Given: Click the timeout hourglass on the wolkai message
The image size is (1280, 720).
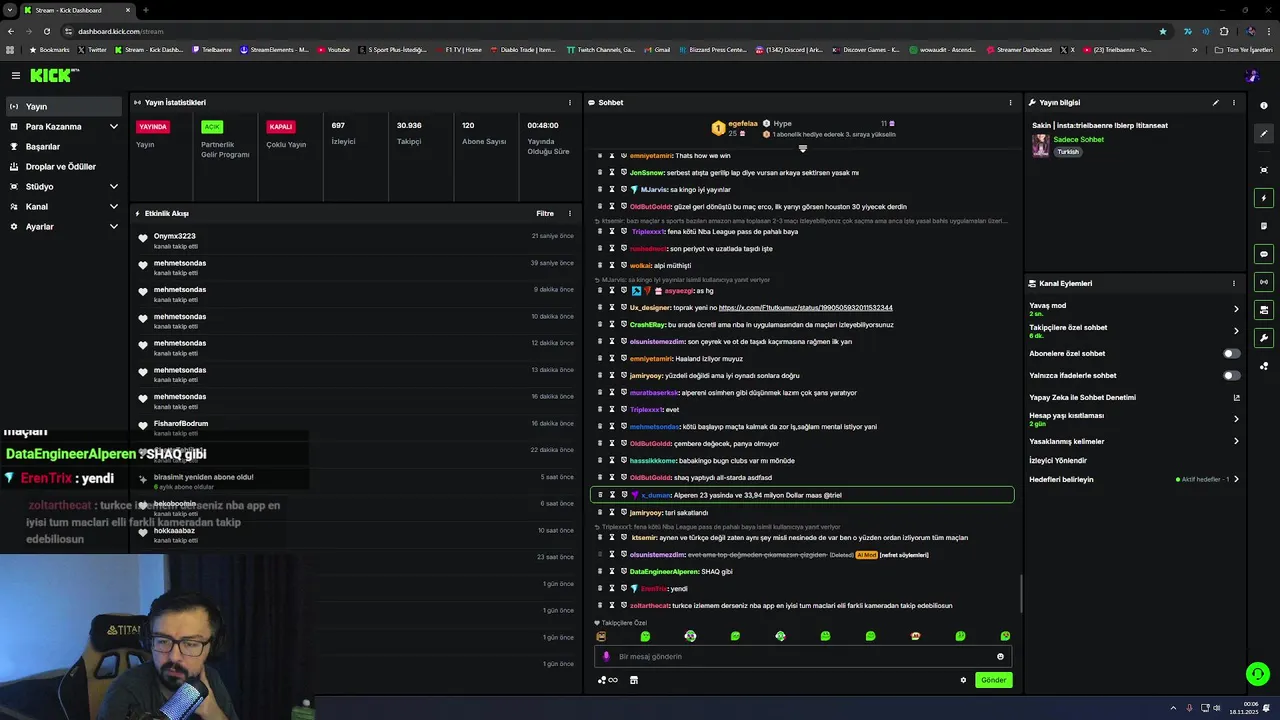Looking at the screenshot, I should [x=612, y=265].
